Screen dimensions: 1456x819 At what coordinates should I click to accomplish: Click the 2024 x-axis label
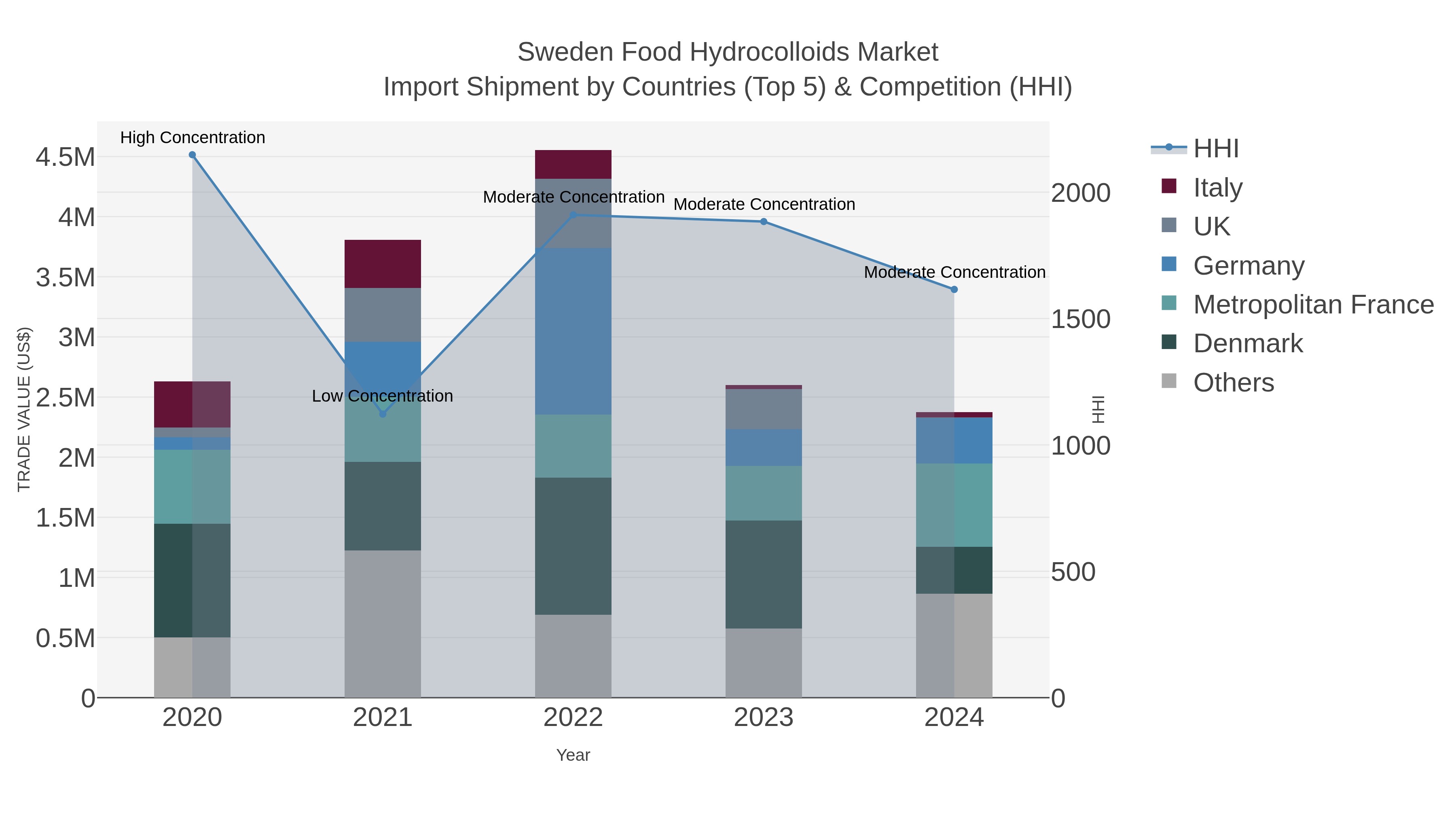tap(954, 718)
